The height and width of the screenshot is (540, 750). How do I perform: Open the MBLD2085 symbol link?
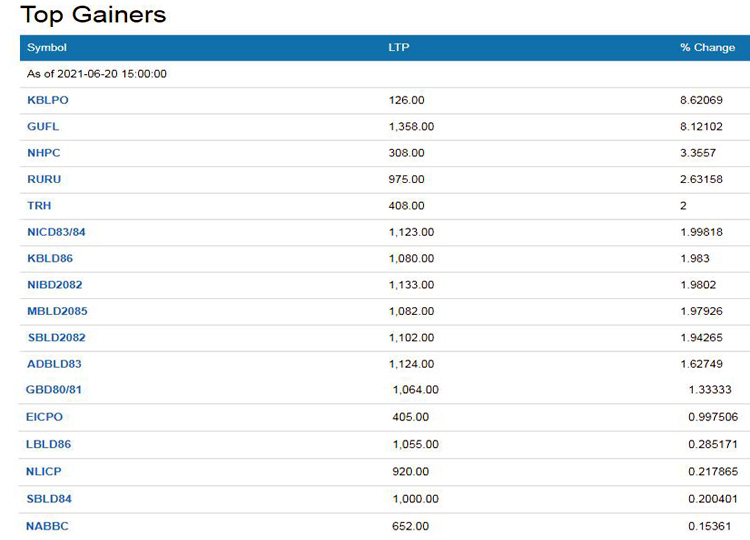click(57, 311)
